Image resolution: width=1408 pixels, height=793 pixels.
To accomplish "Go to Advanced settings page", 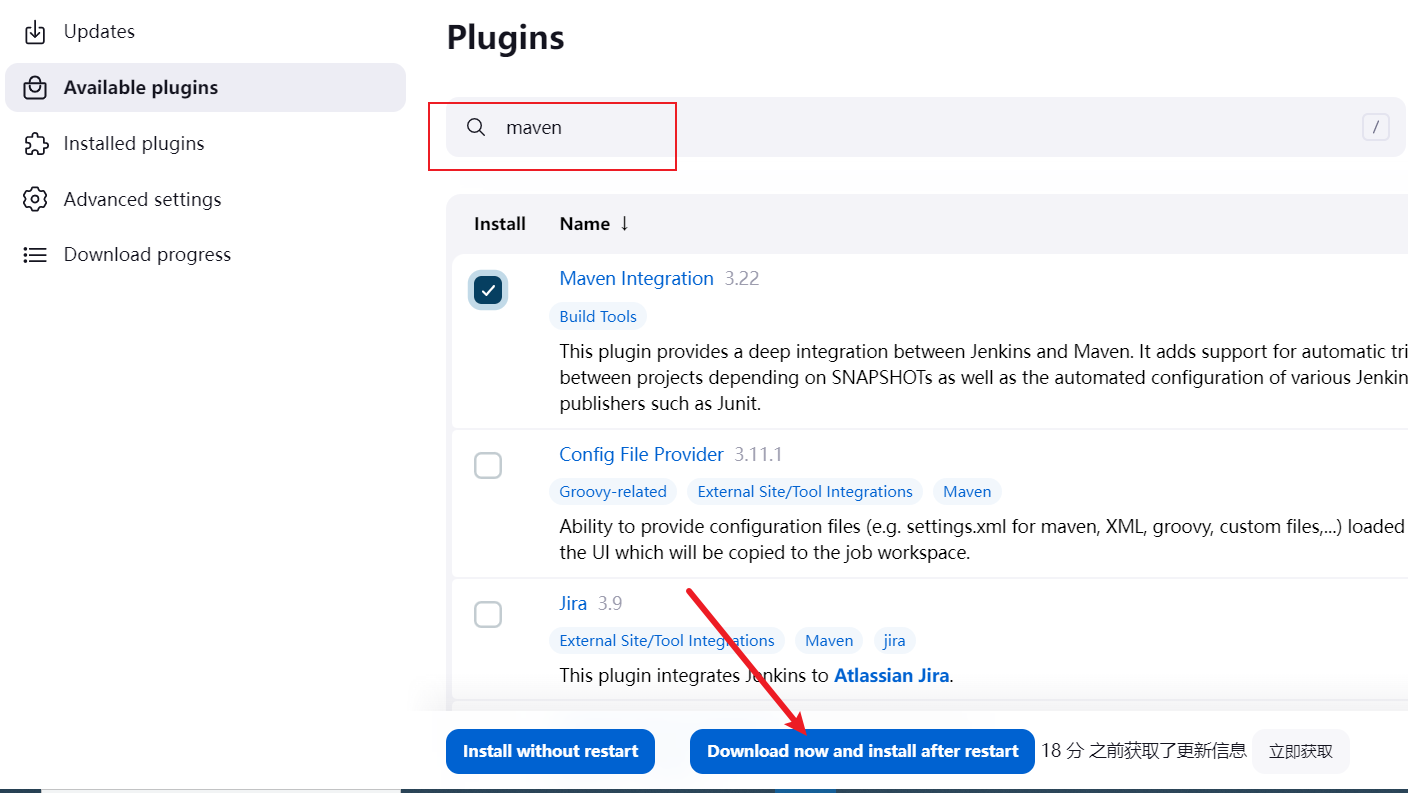I will [142, 199].
